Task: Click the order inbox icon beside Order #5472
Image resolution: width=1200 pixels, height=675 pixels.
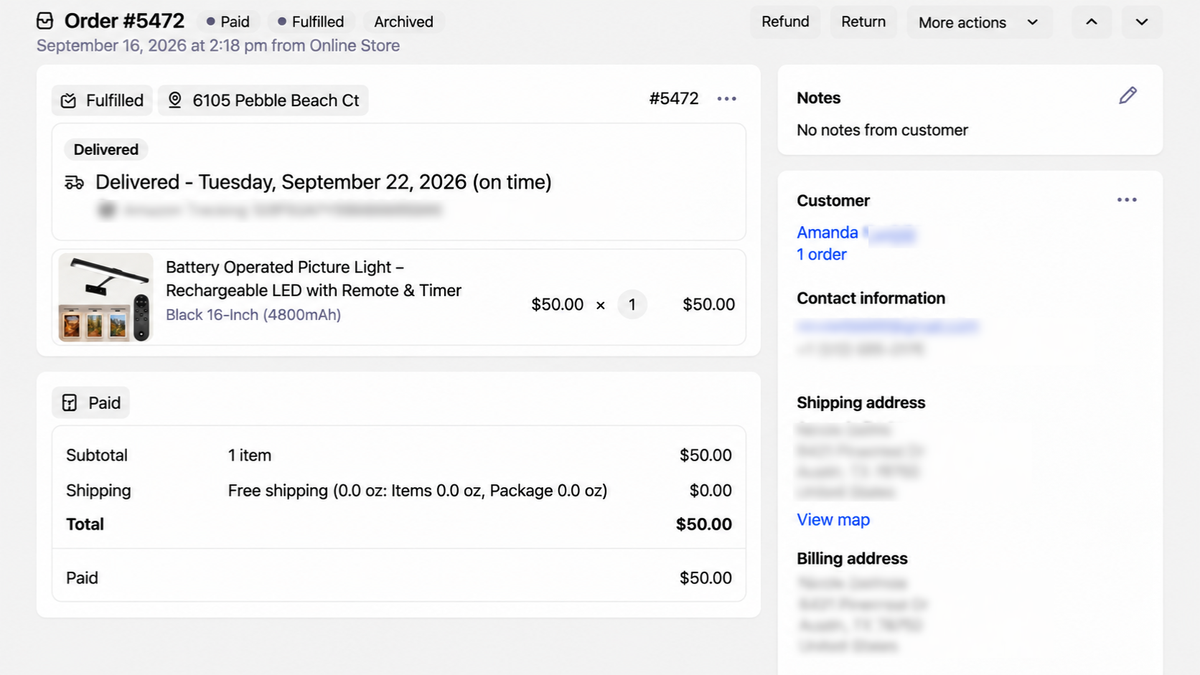Action: coord(46,21)
